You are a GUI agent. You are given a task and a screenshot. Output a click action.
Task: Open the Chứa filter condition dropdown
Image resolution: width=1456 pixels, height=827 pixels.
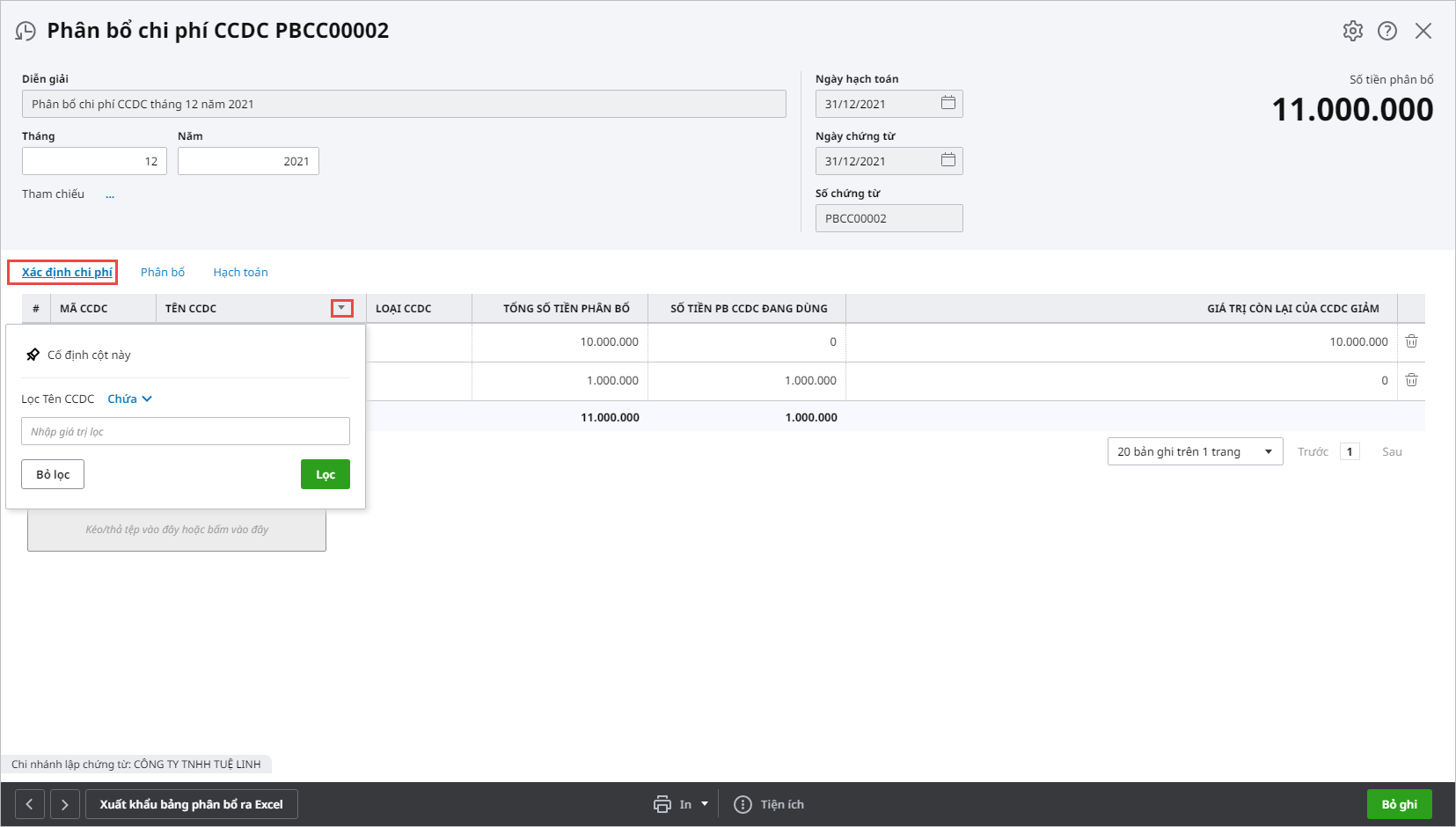point(129,399)
